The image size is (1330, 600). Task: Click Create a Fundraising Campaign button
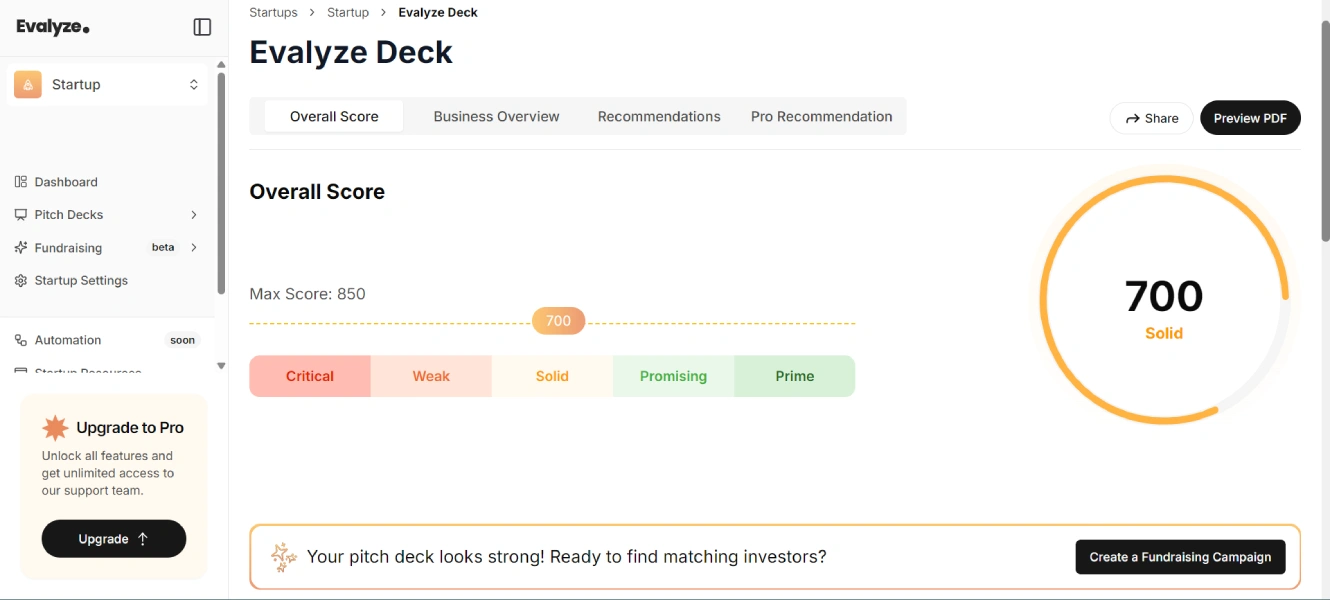coord(1180,557)
